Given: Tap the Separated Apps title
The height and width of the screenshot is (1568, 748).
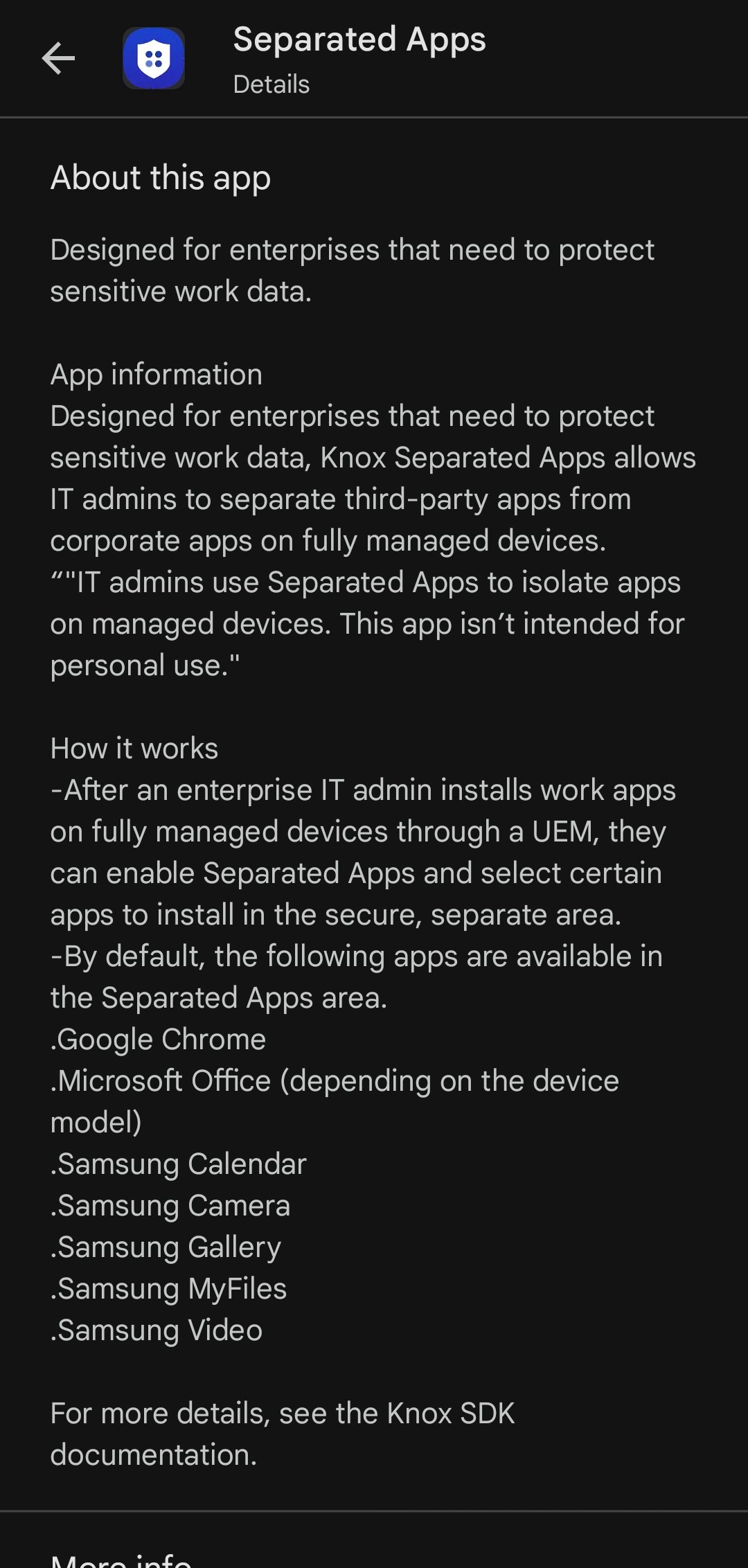Looking at the screenshot, I should [x=359, y=39].
